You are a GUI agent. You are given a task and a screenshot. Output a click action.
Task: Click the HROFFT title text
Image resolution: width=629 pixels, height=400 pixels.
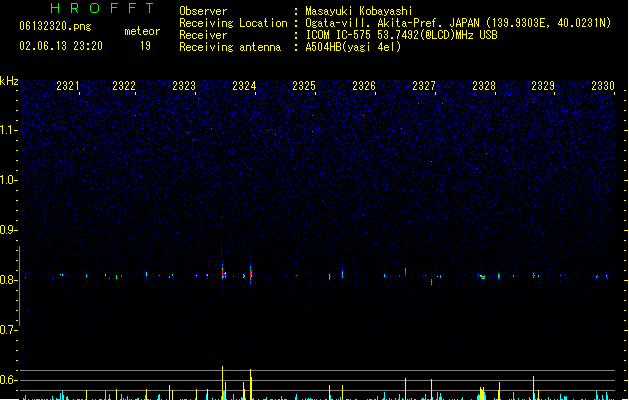pos(103,8)
